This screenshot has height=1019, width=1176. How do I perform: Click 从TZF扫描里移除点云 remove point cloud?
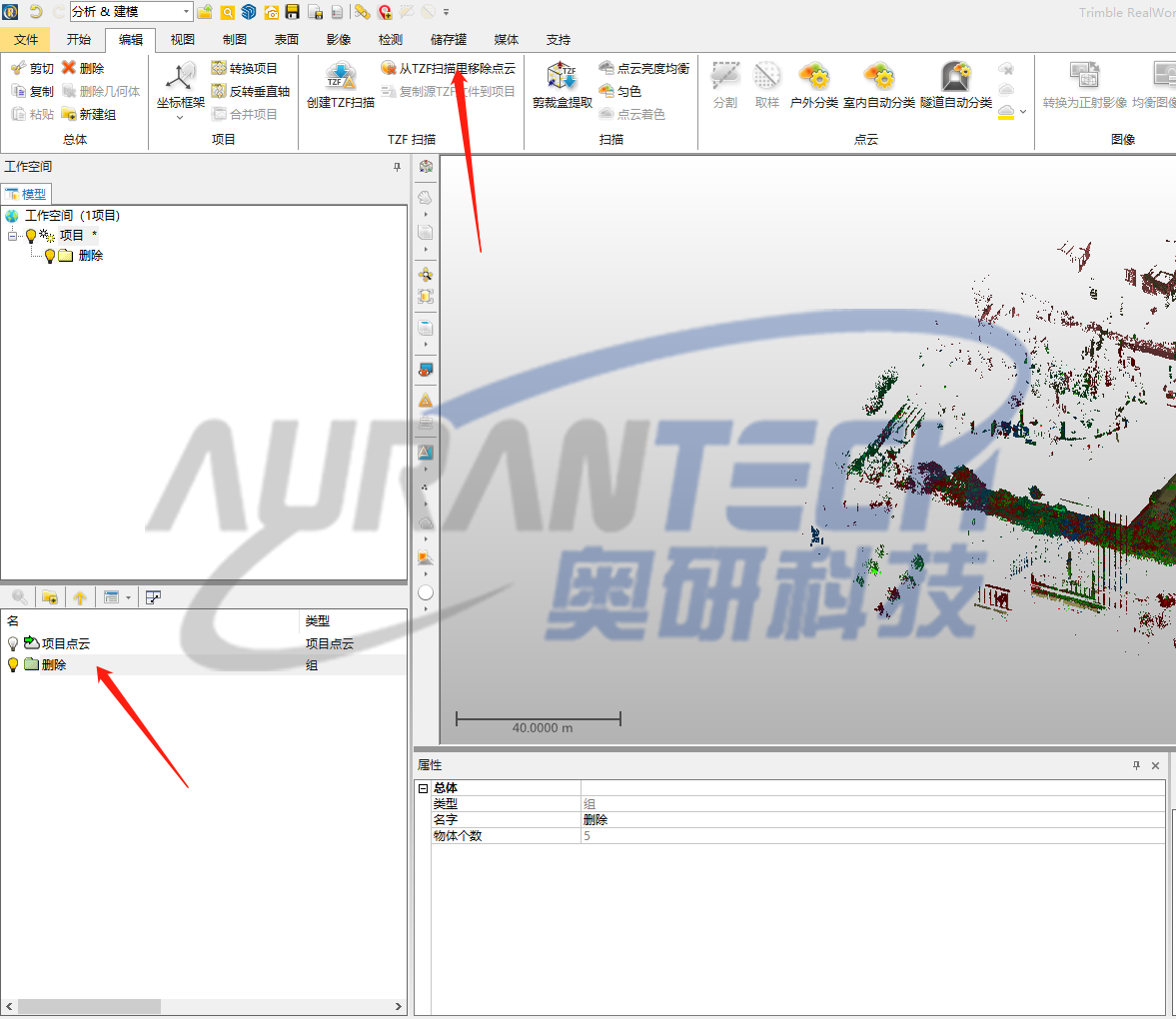[448, 68]
